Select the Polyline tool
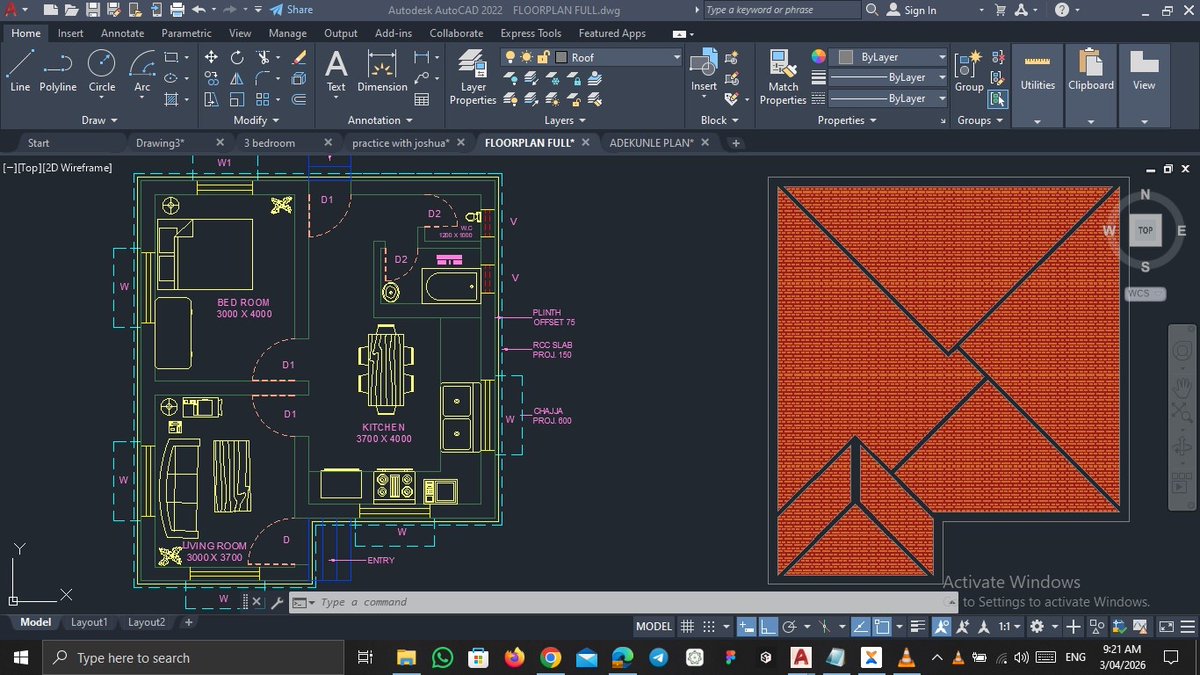Viewport: 1200px width, 675px height. [58, 71]
